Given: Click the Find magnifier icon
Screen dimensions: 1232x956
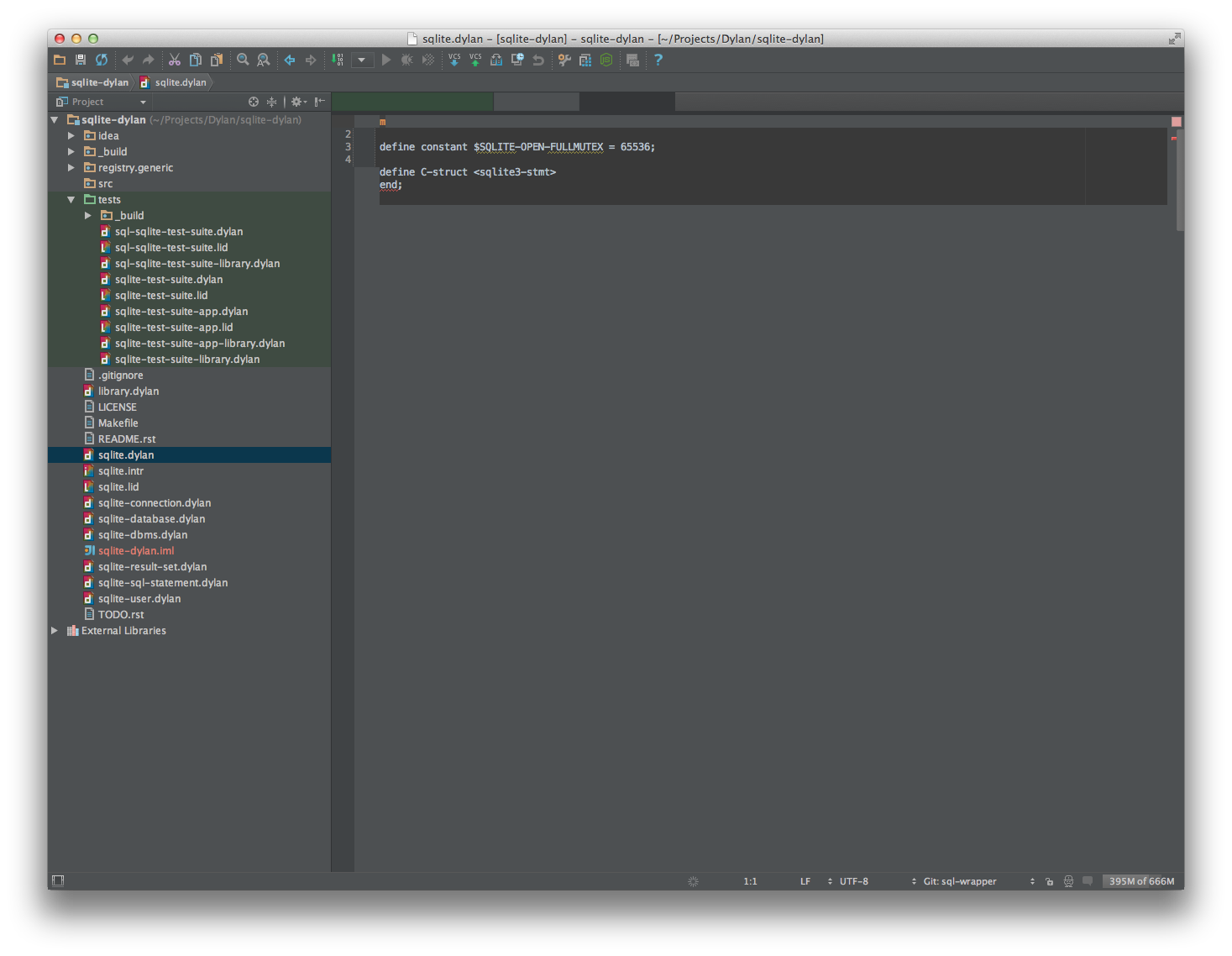Looking at the screenshot, I should click(243, 60).
